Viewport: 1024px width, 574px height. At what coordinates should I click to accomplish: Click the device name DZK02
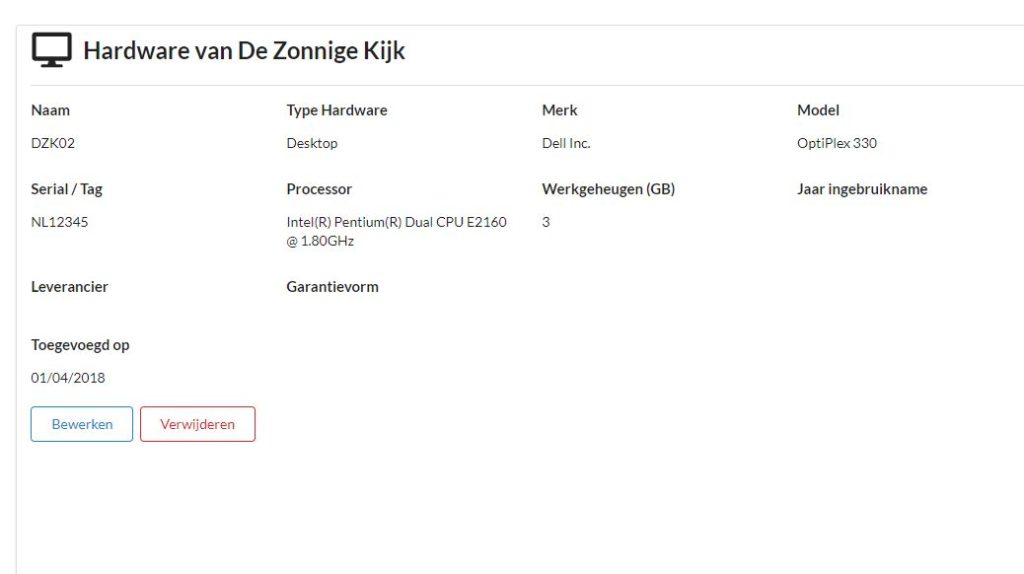53,143
